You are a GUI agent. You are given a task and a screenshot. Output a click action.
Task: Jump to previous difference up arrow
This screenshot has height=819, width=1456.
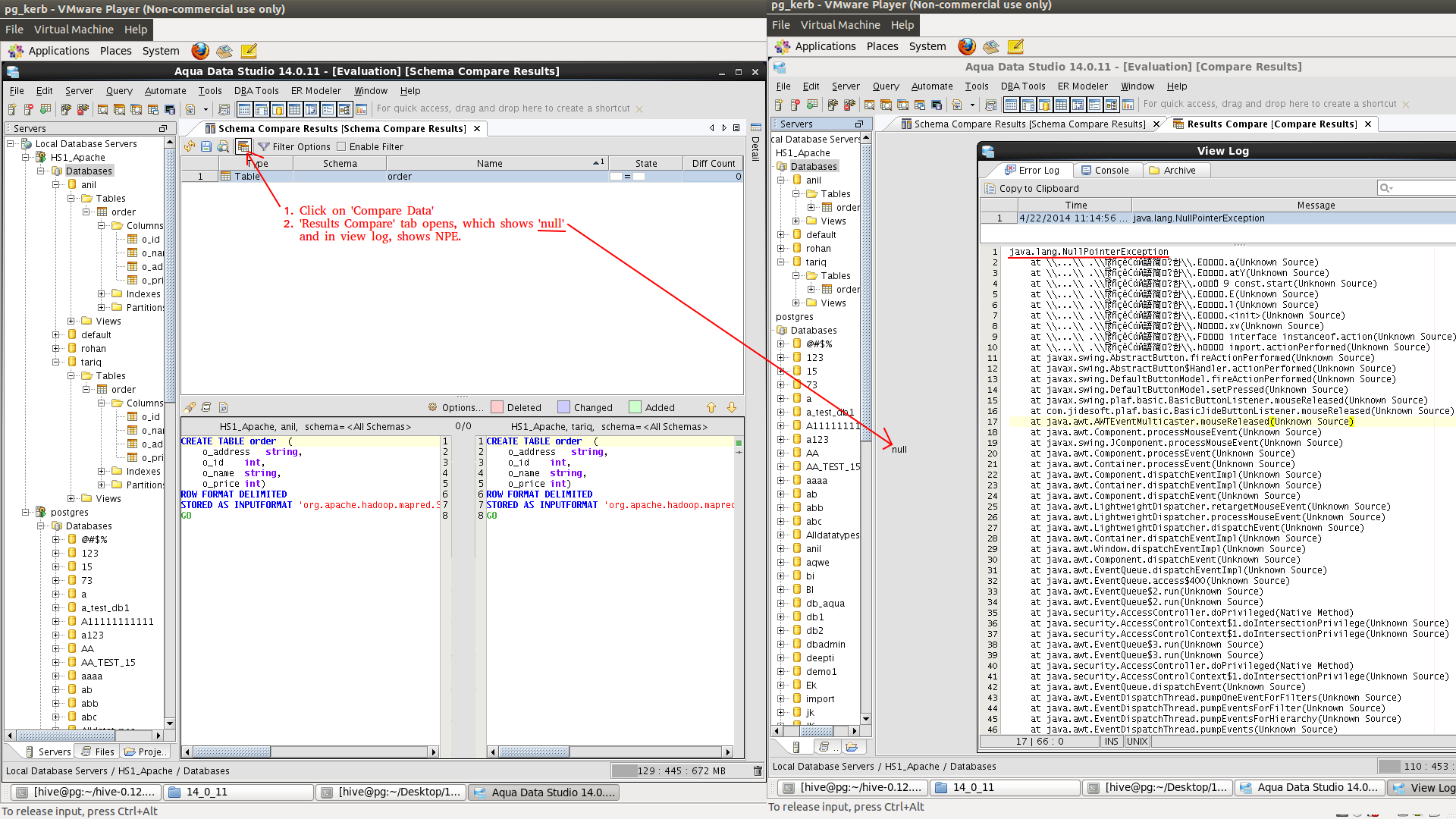pos(711,407)
